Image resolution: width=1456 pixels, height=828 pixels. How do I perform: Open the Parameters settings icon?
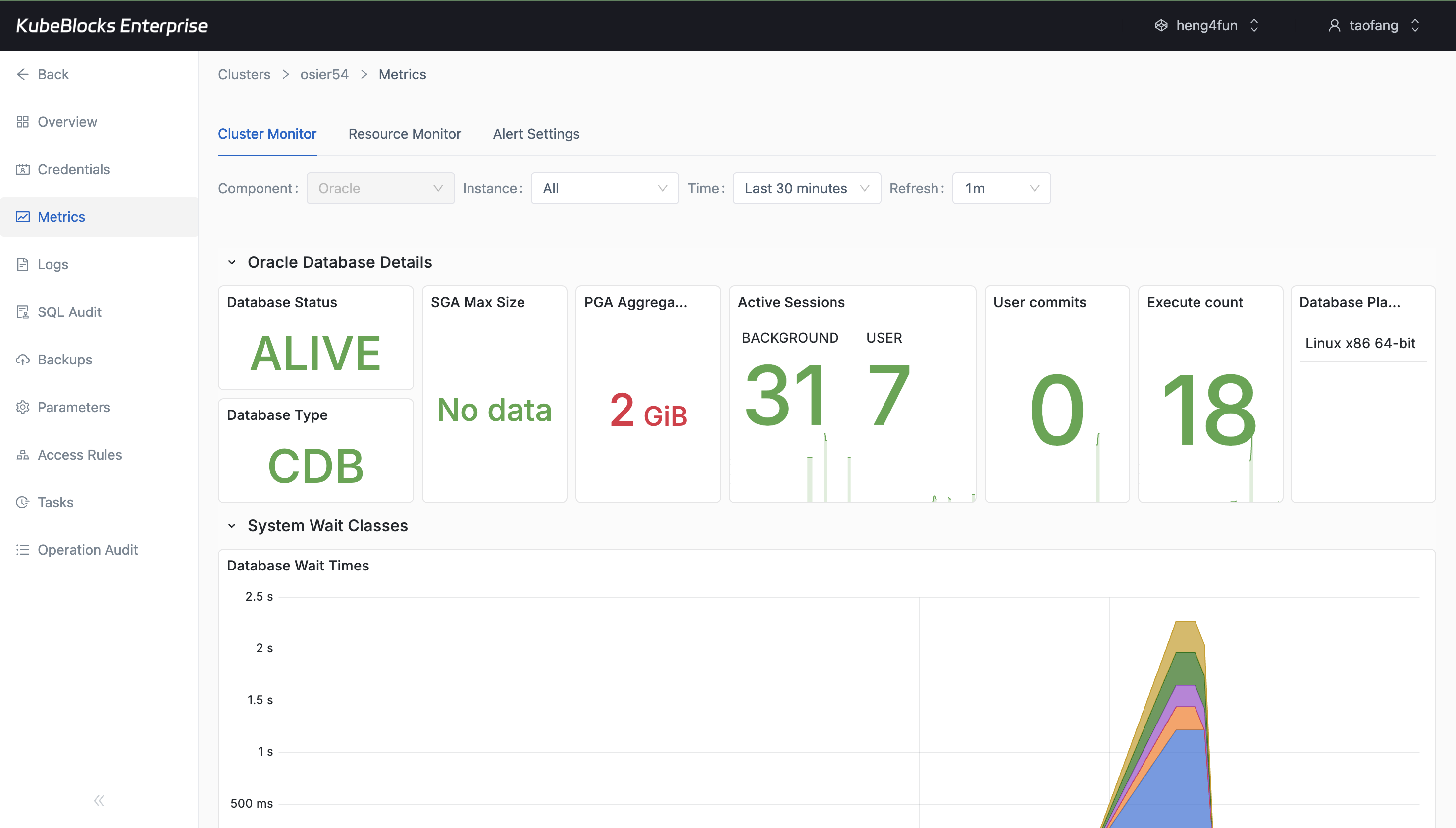(23, 407)
